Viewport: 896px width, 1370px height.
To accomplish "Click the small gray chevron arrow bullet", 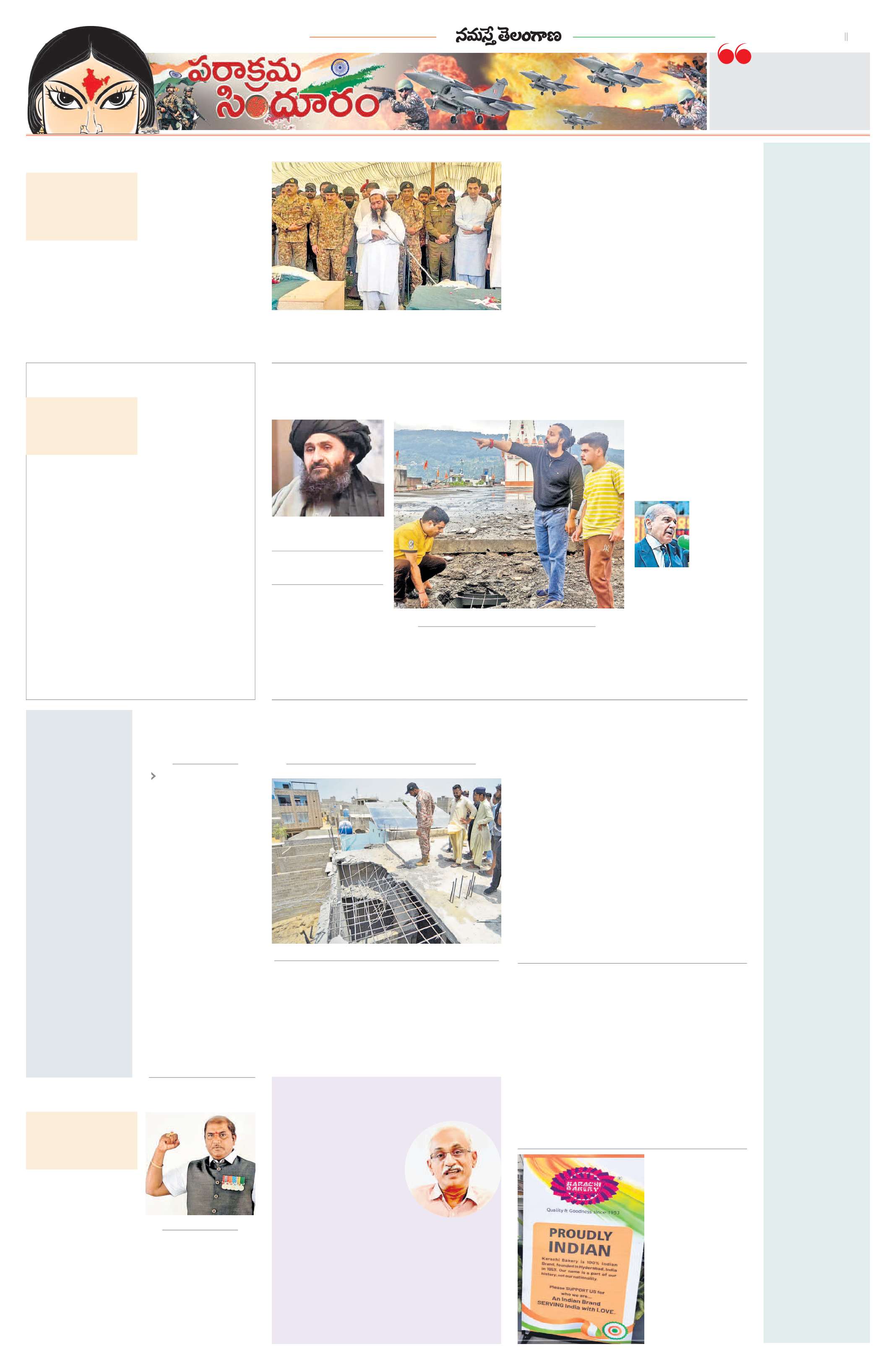I will (153, 776).
